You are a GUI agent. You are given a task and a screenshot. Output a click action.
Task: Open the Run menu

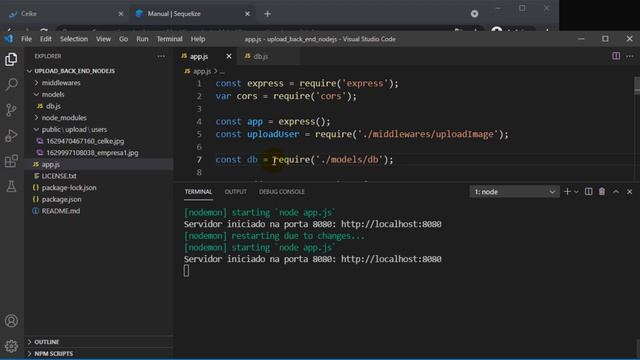[x=142, y=39]
